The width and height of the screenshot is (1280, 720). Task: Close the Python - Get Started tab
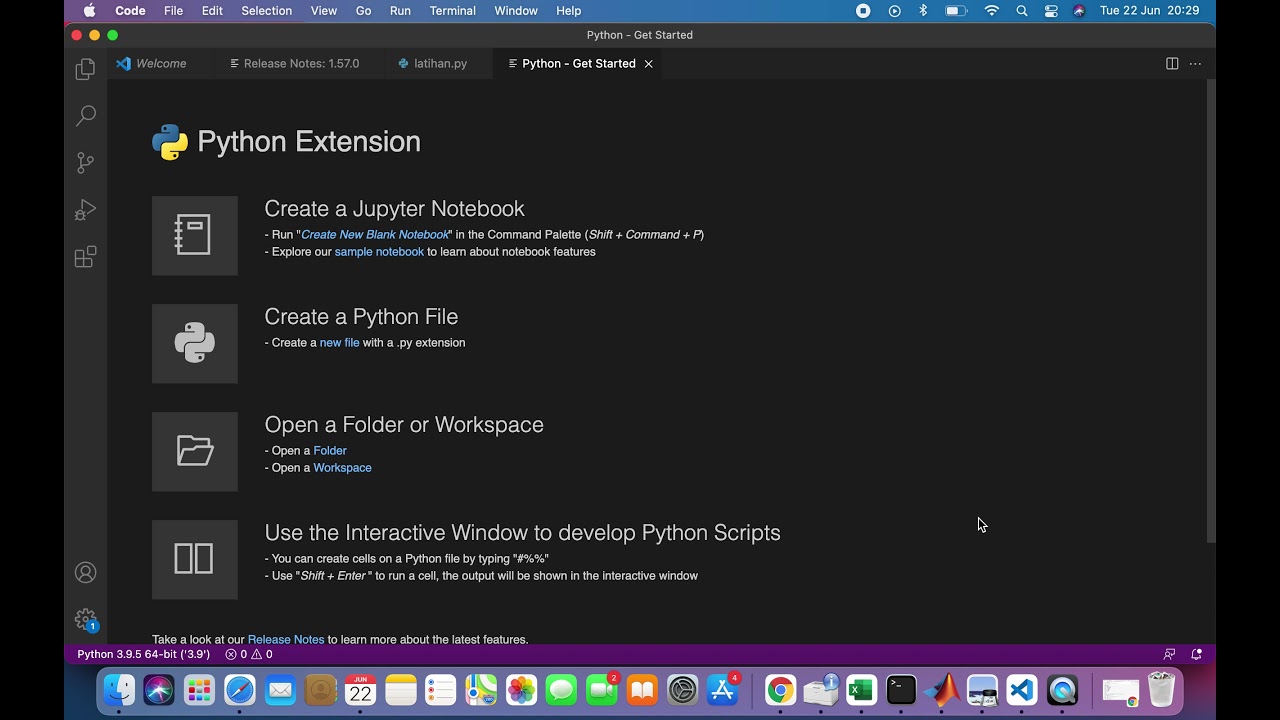pyautogui.click(x=648, y=63)
